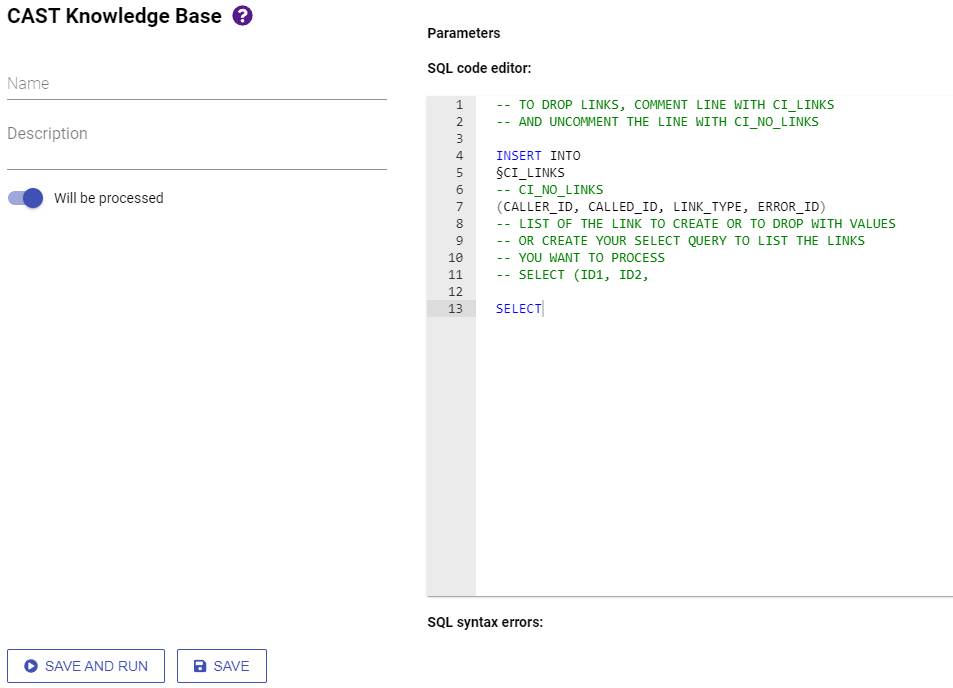Click the '-- CI_NO_LINKS' comment line
Screen dimensions: 953x688
click(549, 190)
